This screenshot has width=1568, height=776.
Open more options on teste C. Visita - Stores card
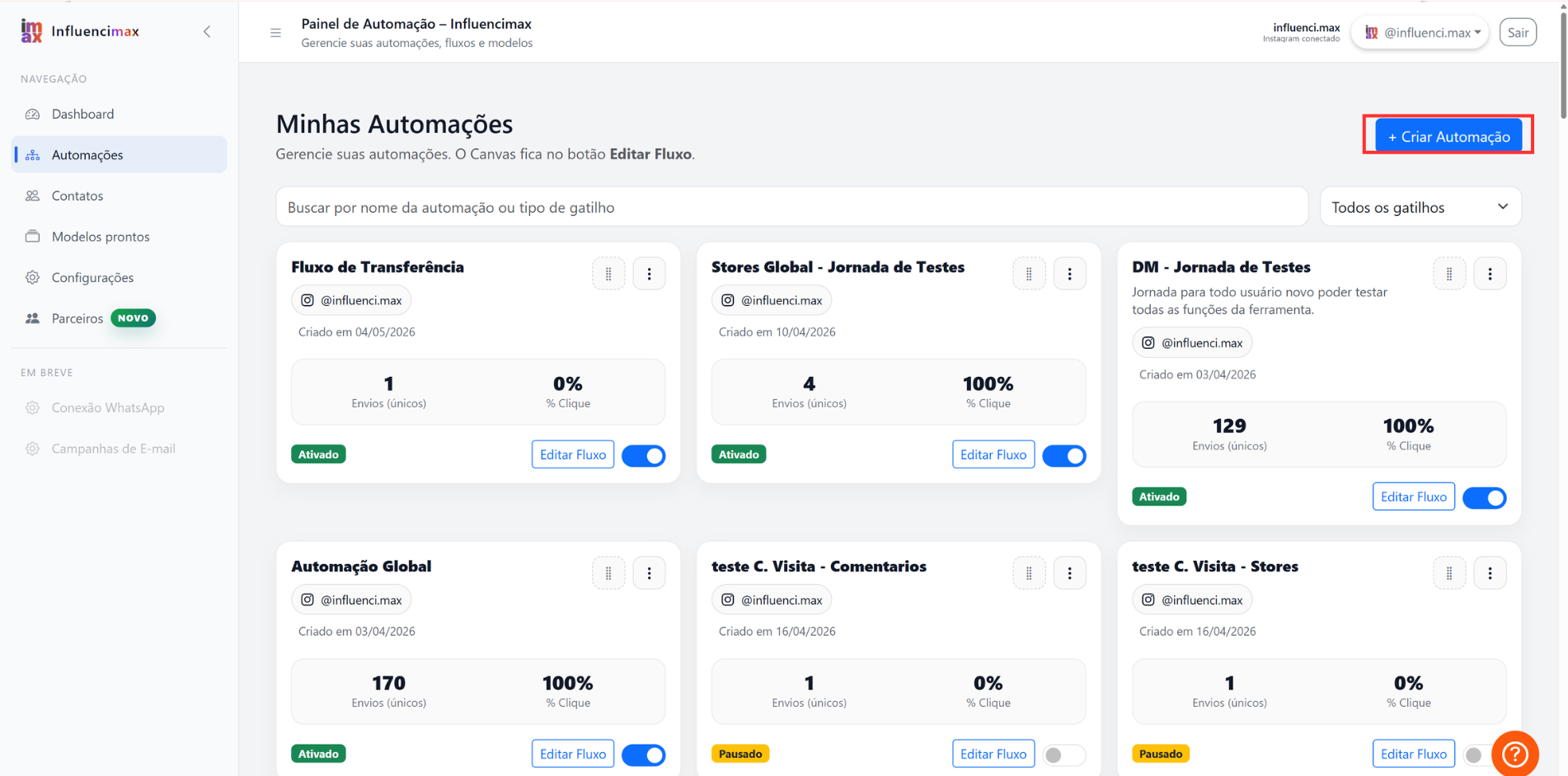(x=1490, y=573)
